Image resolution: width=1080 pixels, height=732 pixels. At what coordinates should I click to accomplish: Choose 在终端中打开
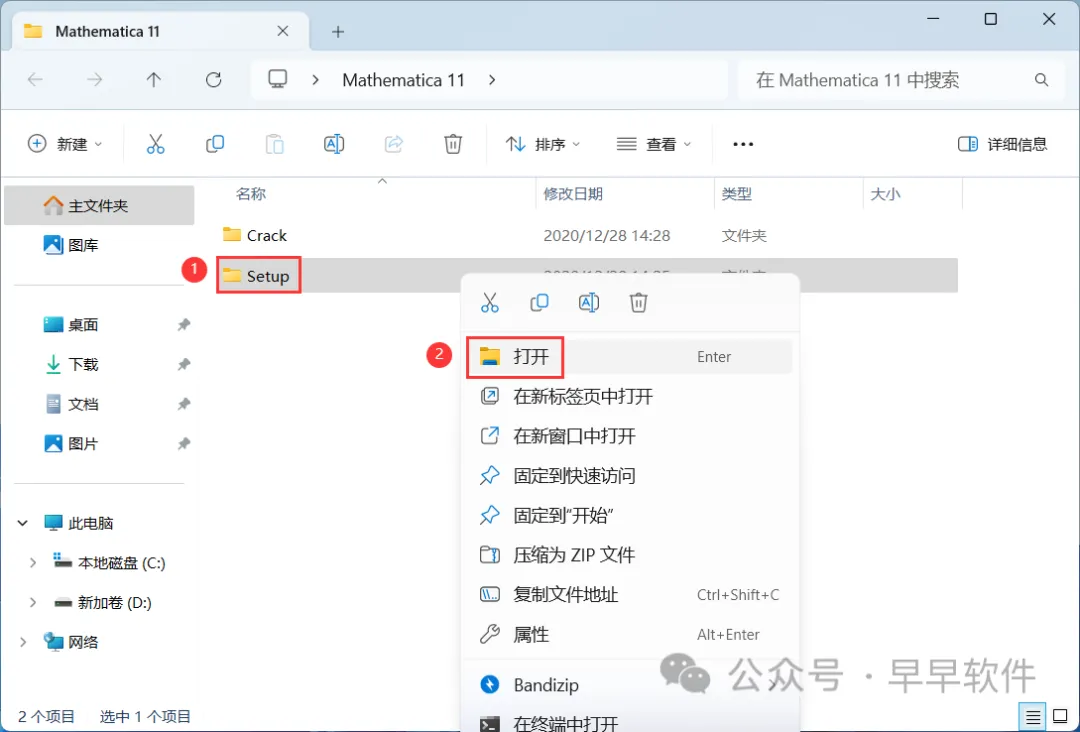pos(630,723)
